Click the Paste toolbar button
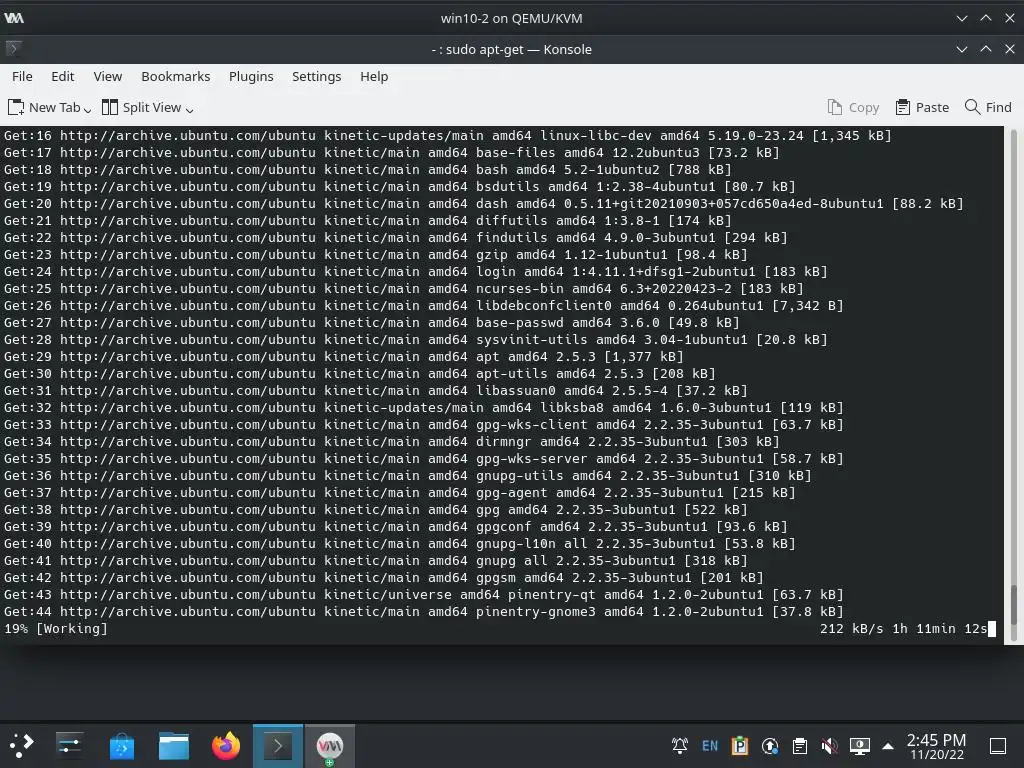This screenshot has height=768, width=1024. coord(922,107)
